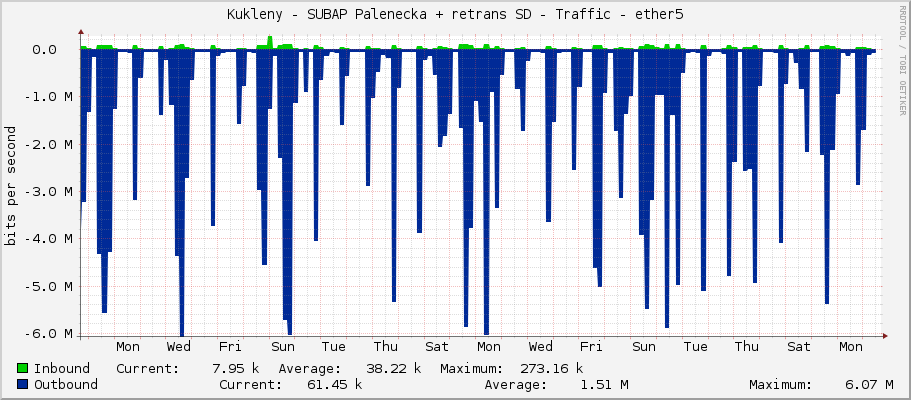The image size is (911, 400).
Task: Click the -5.0 M y-axis label
Action: (x=49, y=286)
